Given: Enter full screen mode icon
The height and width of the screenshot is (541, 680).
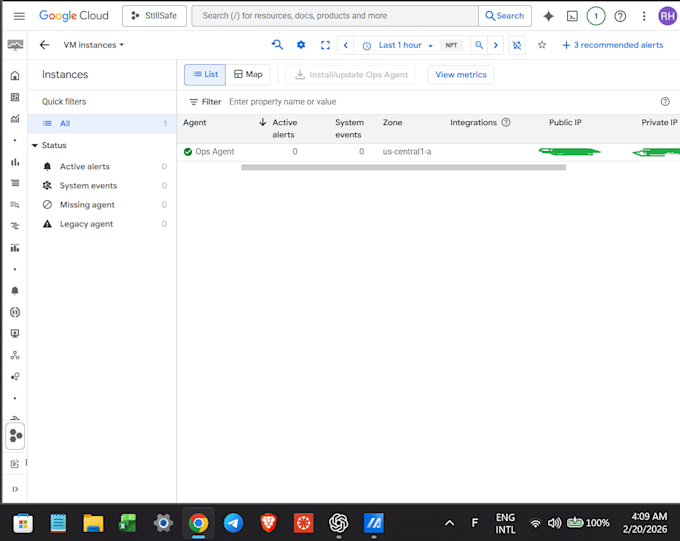Looking at the screenshot, I should (325, 45).
